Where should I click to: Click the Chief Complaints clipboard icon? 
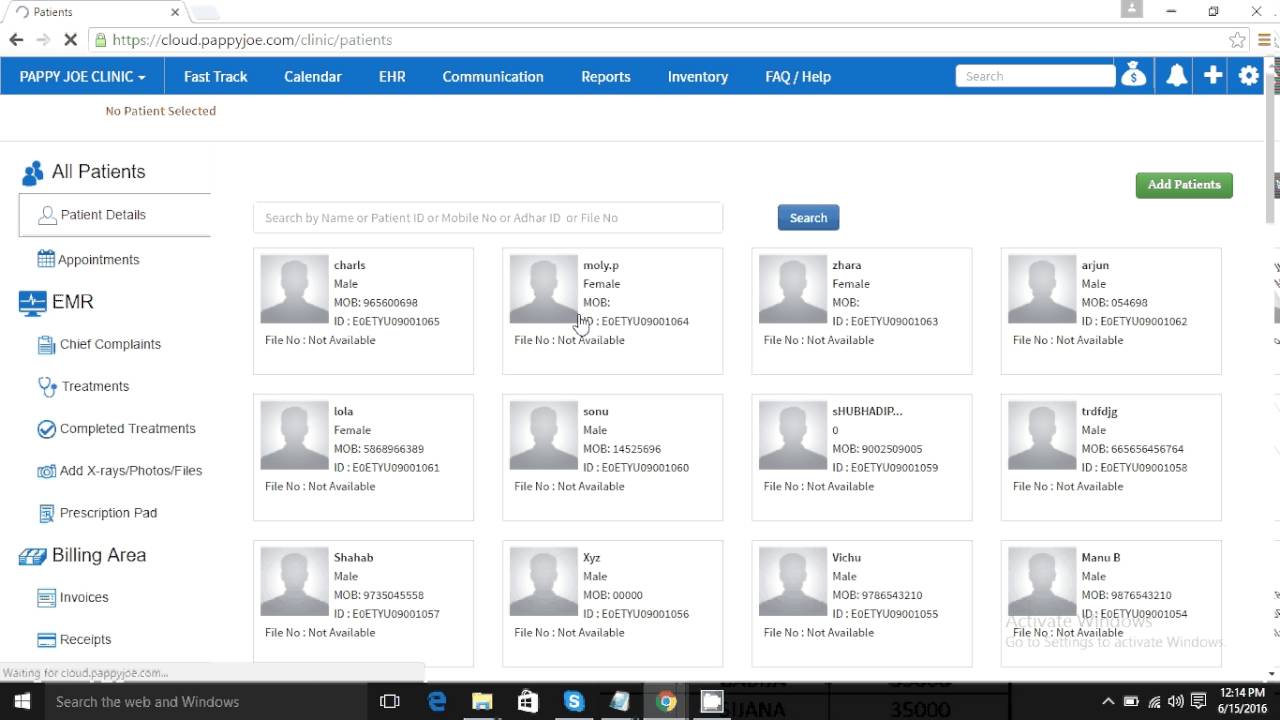tap(46, 345)
